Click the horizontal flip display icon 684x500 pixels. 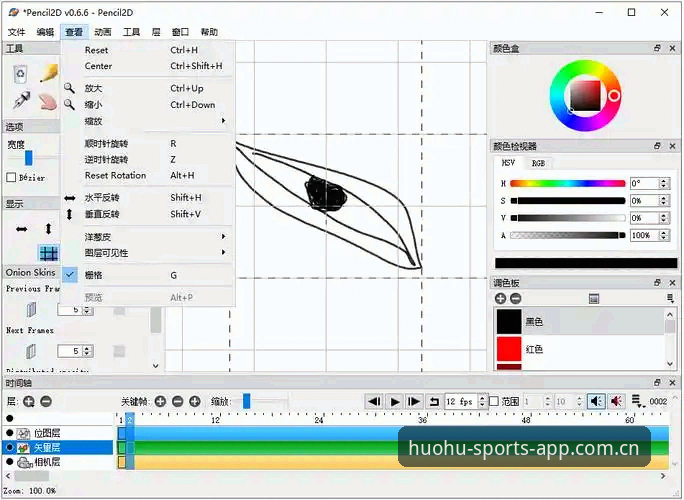[21, 229]
